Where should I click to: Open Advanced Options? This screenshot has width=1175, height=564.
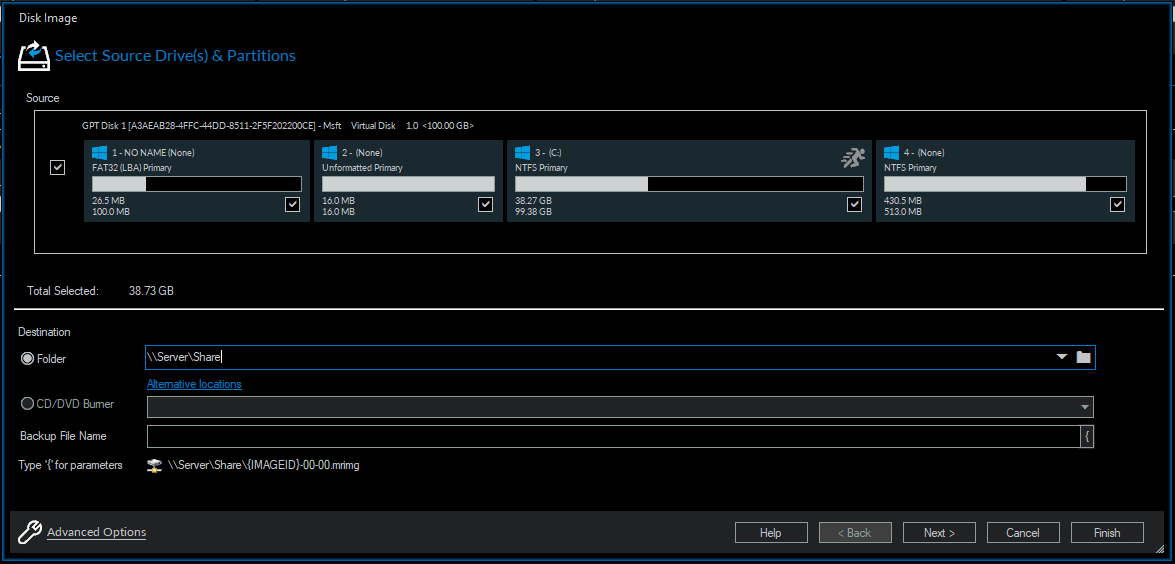coord(97,532)
